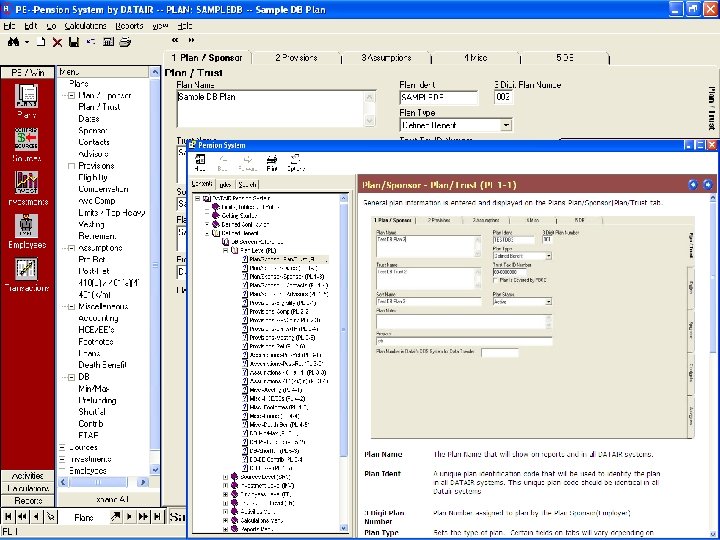Screen dimensions: 720x540
Task: Open the Plan Type dropdown
Action: 506,125
